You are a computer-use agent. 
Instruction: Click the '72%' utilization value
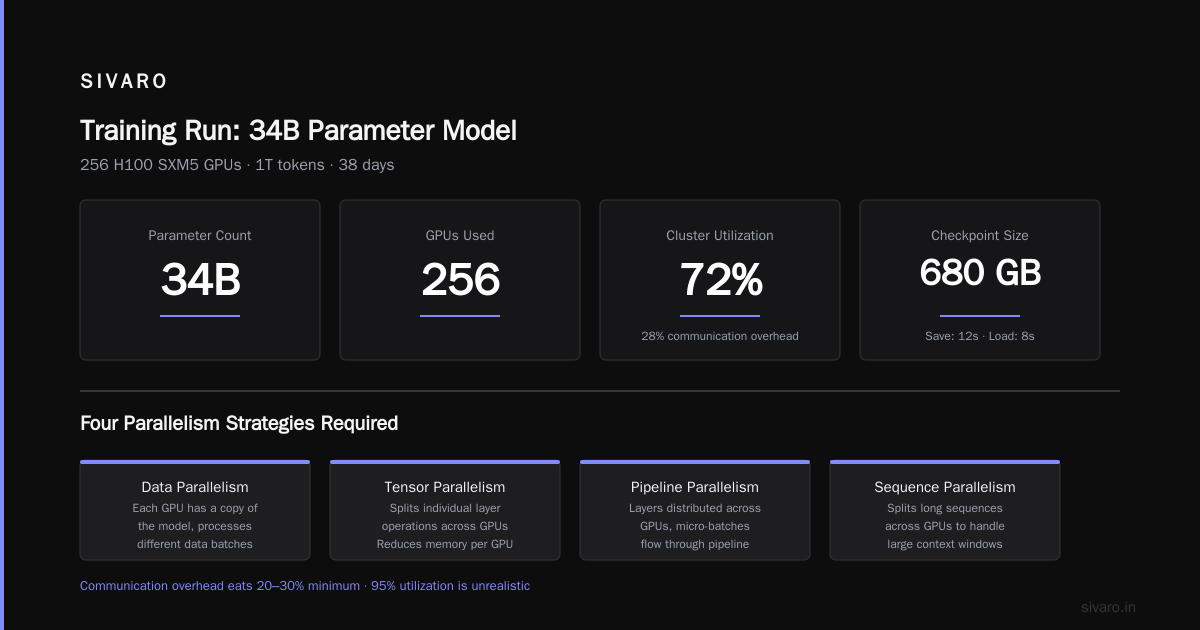(x=720, y=280)
